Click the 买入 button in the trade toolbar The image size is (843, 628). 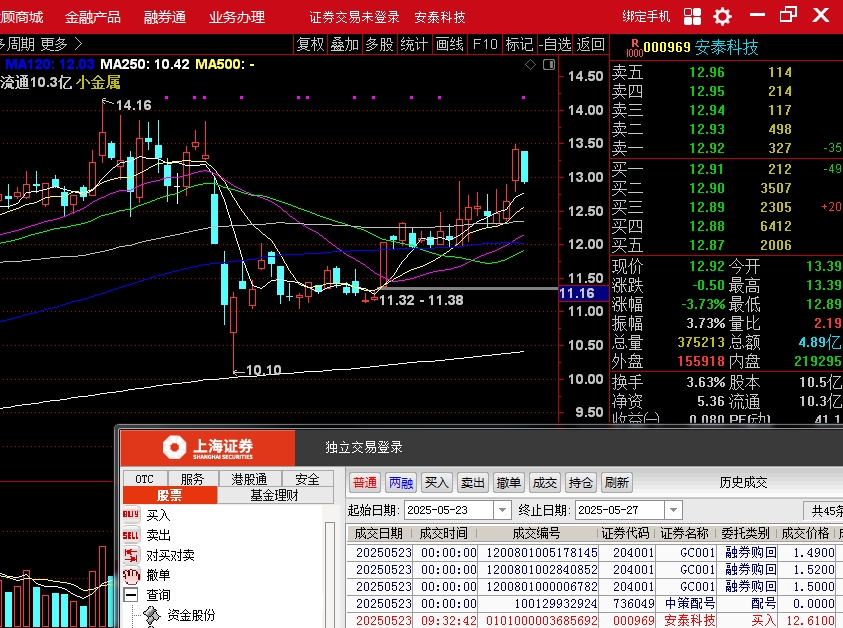click(x=437, y=482)
